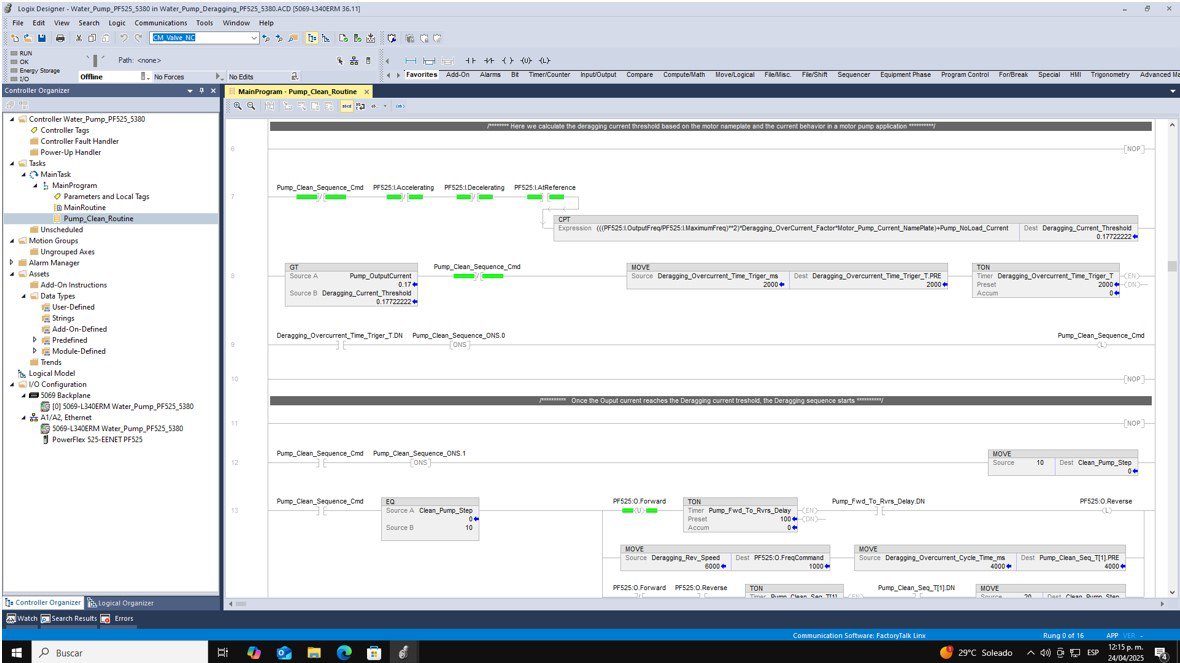The height and width of the screenshot is (663, 1180).
Task: Click the Cut scissors icon
Action: [x=78, y=38]
